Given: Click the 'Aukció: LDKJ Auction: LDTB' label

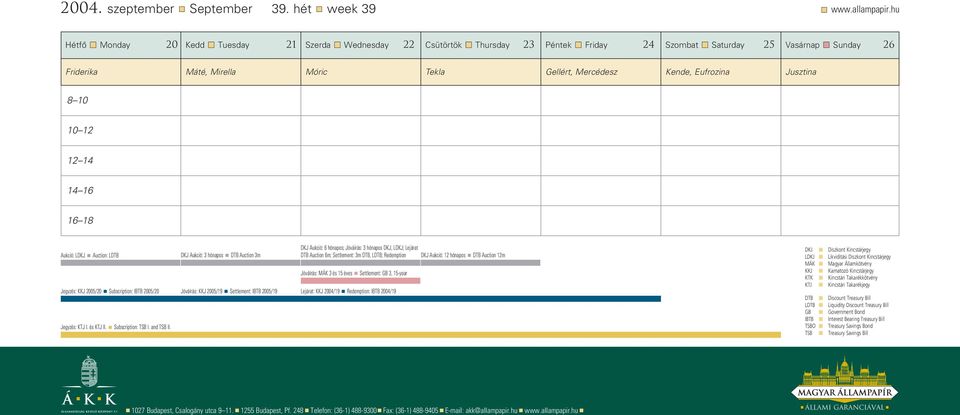Looking at the screenshot, I should click(x=90, y=255).
